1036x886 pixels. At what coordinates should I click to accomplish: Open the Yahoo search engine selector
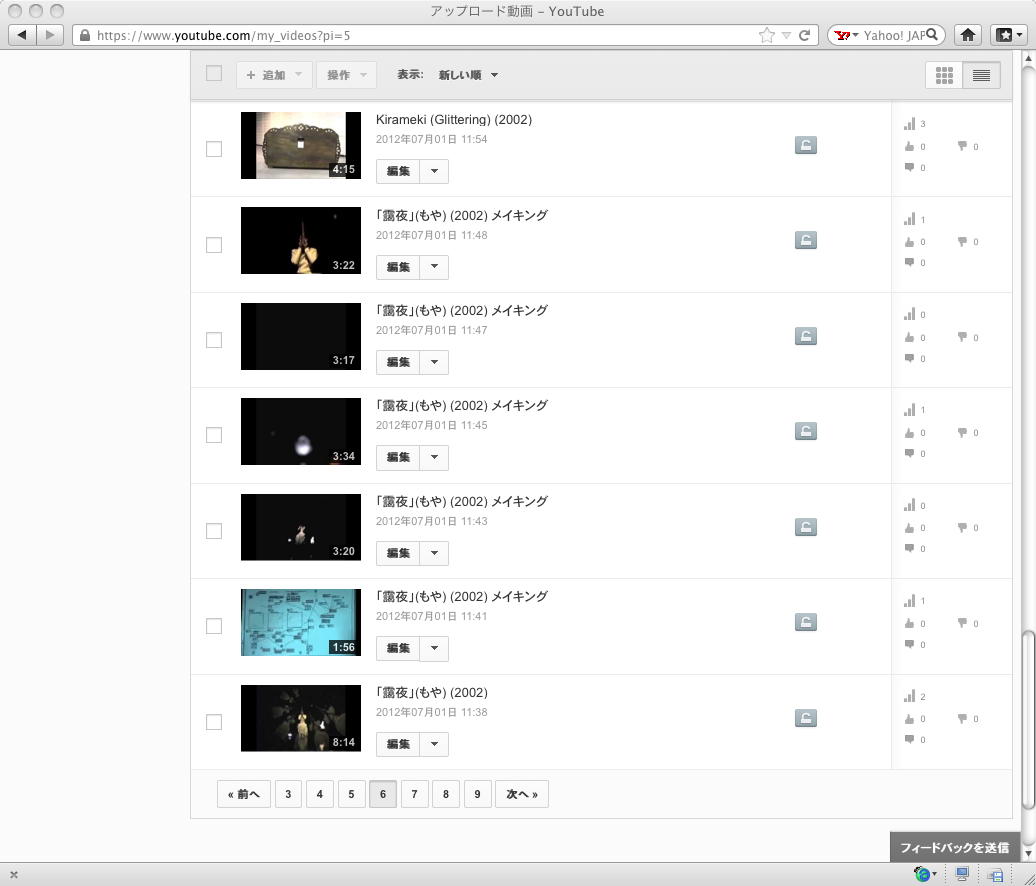(x=846, y=35)
